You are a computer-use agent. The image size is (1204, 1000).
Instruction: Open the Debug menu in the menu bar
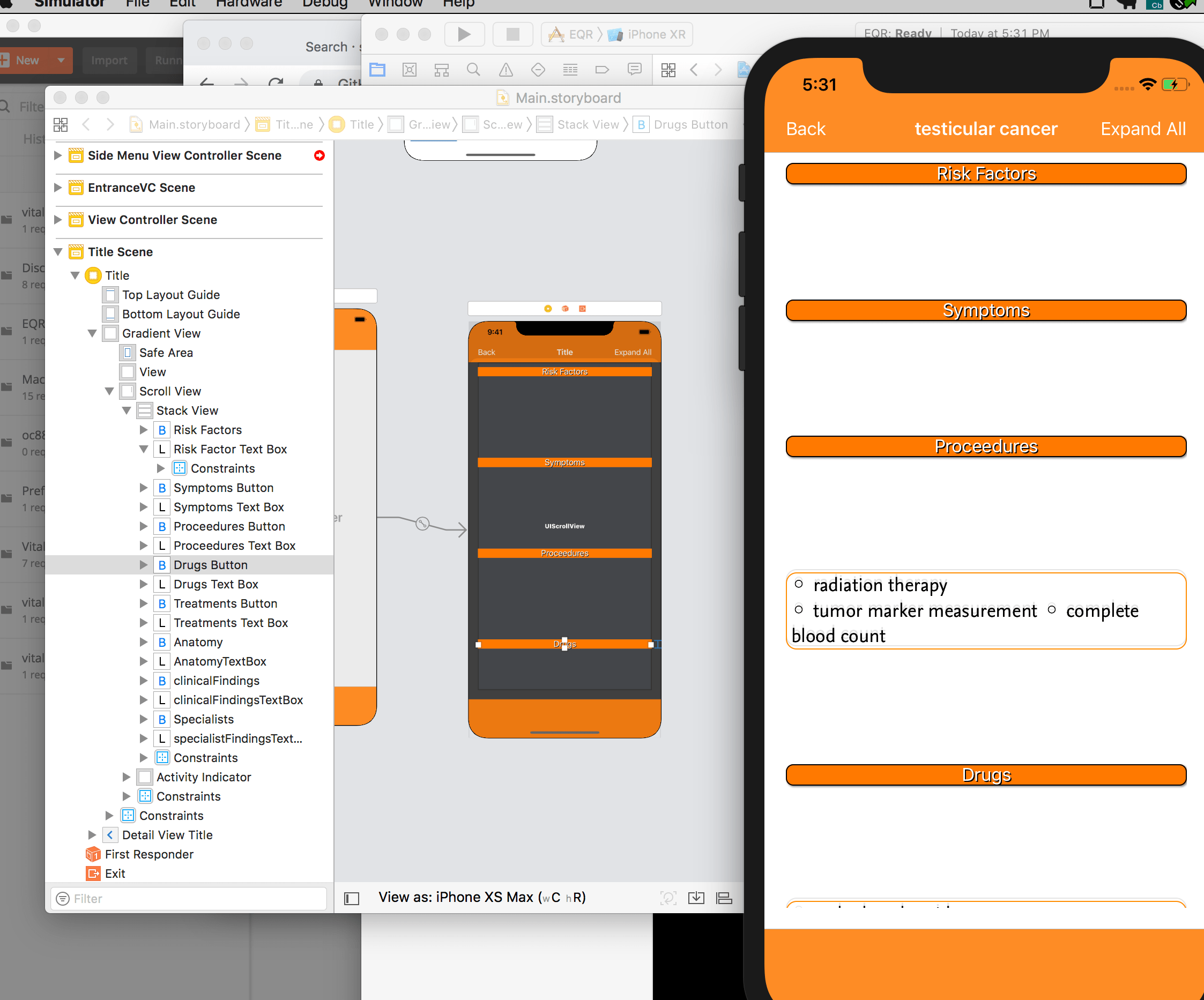324,3
